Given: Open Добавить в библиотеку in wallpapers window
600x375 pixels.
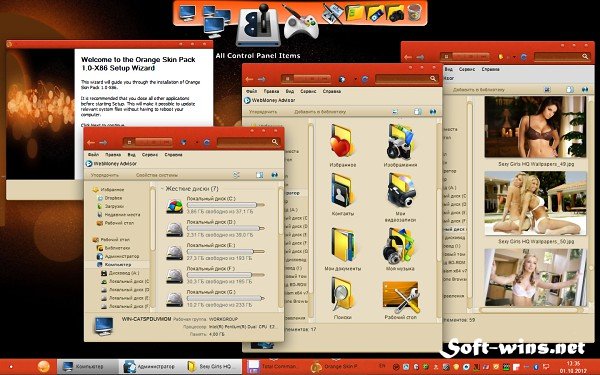Looking at the screenshot, I should [x=479, y=90].
